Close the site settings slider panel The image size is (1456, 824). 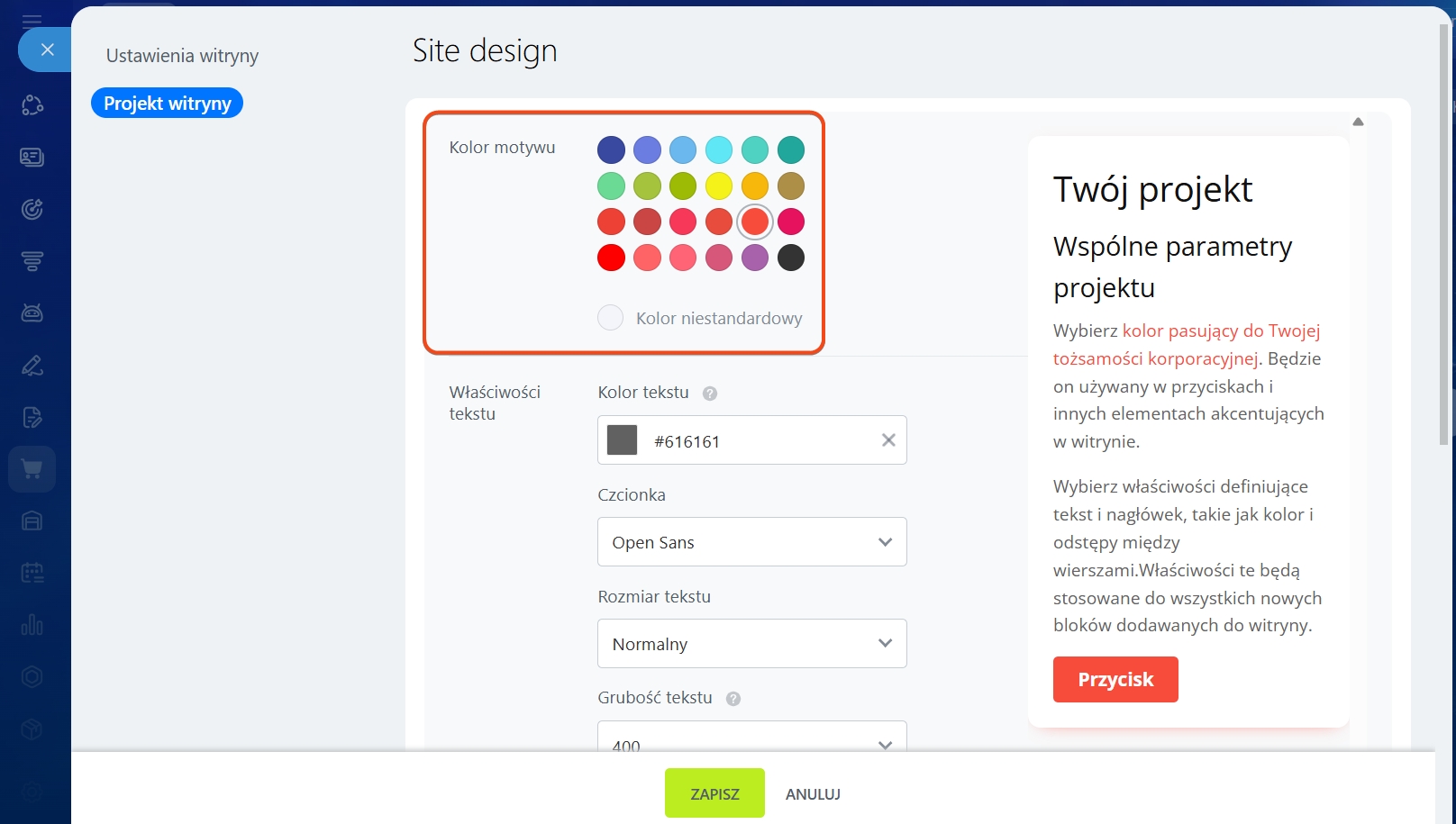pyautogui.click(x=48, y=50)
